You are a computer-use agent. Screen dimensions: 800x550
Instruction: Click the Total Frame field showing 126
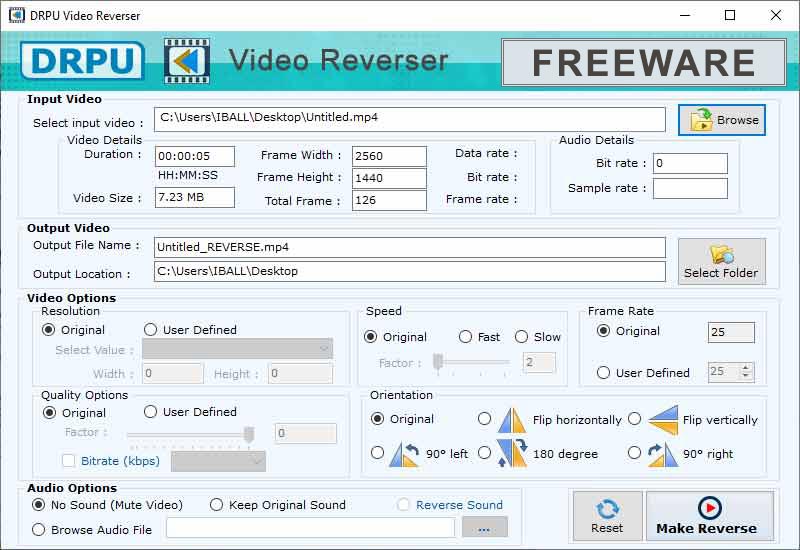click(x=389, y=201)
